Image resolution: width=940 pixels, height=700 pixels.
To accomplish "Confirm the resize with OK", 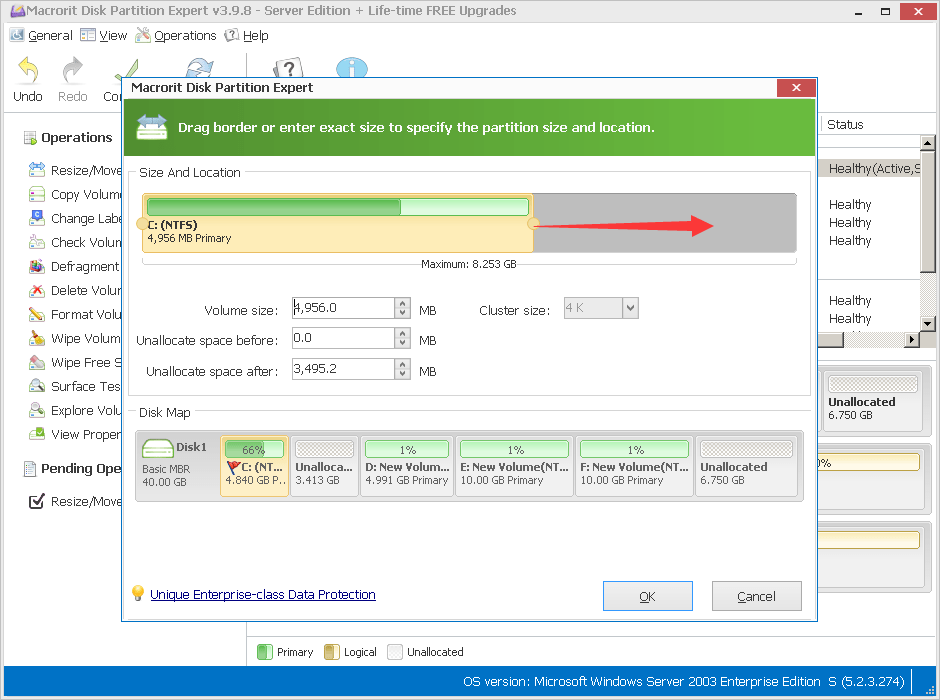I will click(x=647, y=595).
